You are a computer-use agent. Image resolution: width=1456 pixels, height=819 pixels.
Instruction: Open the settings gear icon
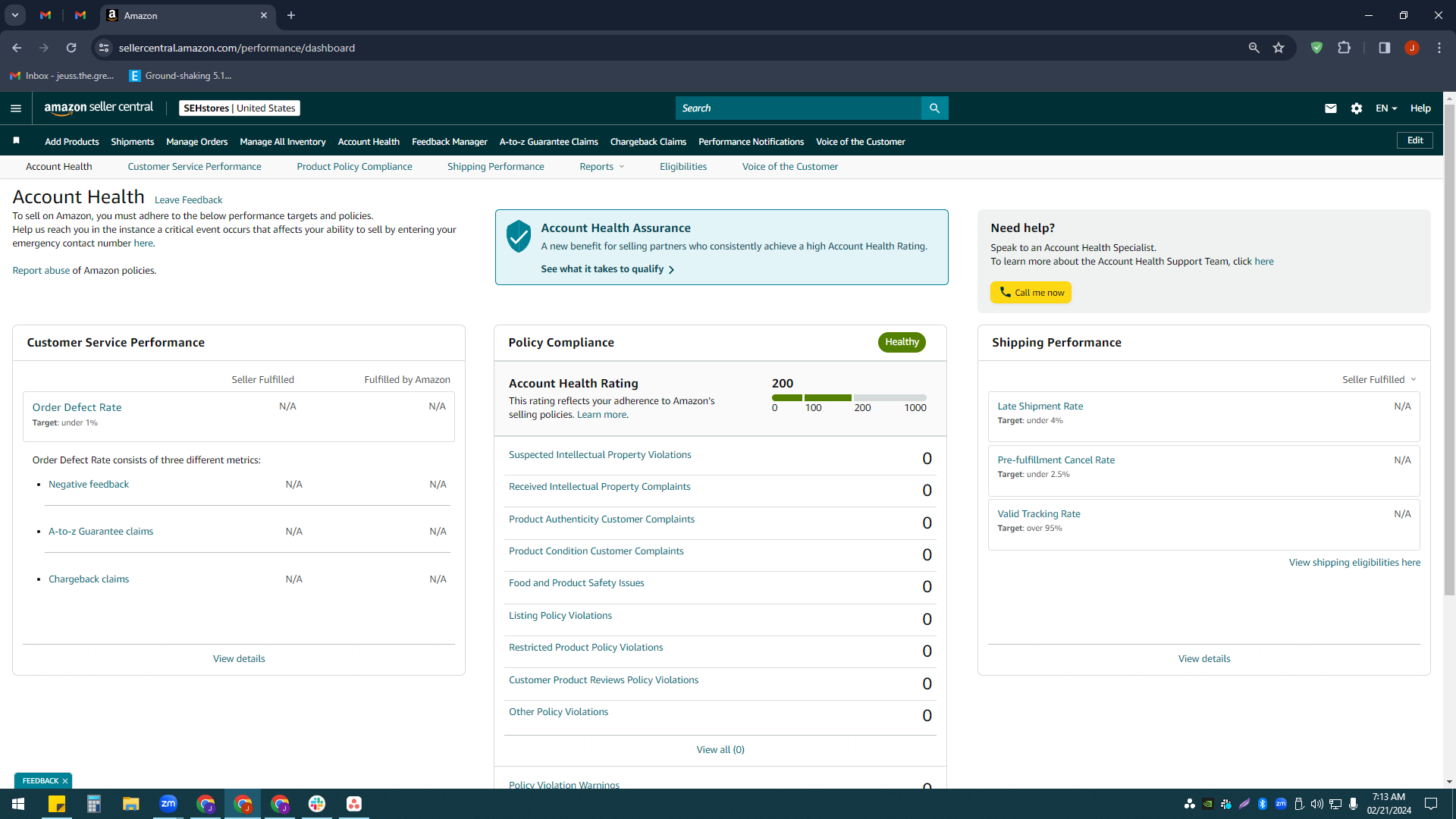[1357, 108]
